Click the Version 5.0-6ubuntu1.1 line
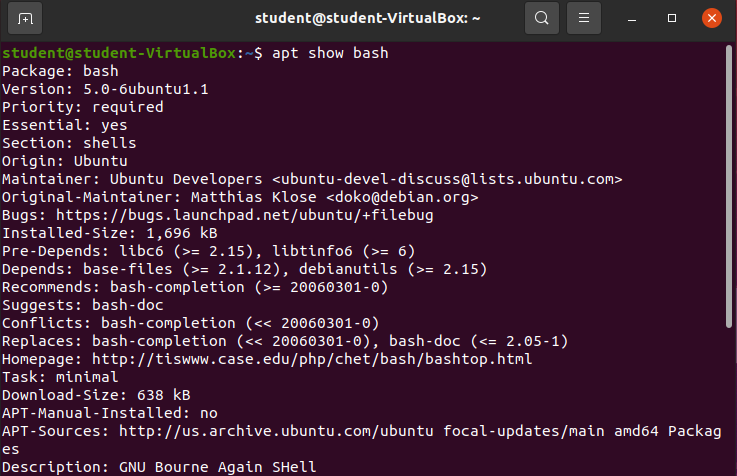Viewport: 737px width, 476px height. [x=105, y=89]
